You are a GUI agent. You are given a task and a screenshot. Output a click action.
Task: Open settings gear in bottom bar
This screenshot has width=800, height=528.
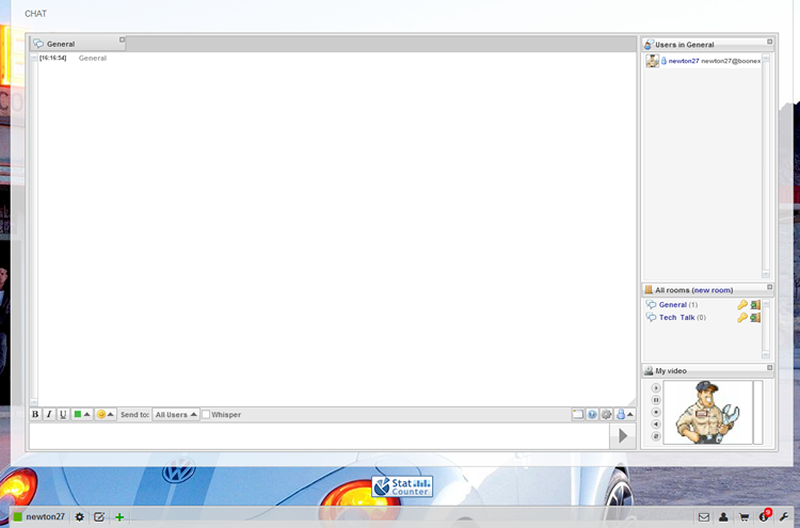[80, 517]
